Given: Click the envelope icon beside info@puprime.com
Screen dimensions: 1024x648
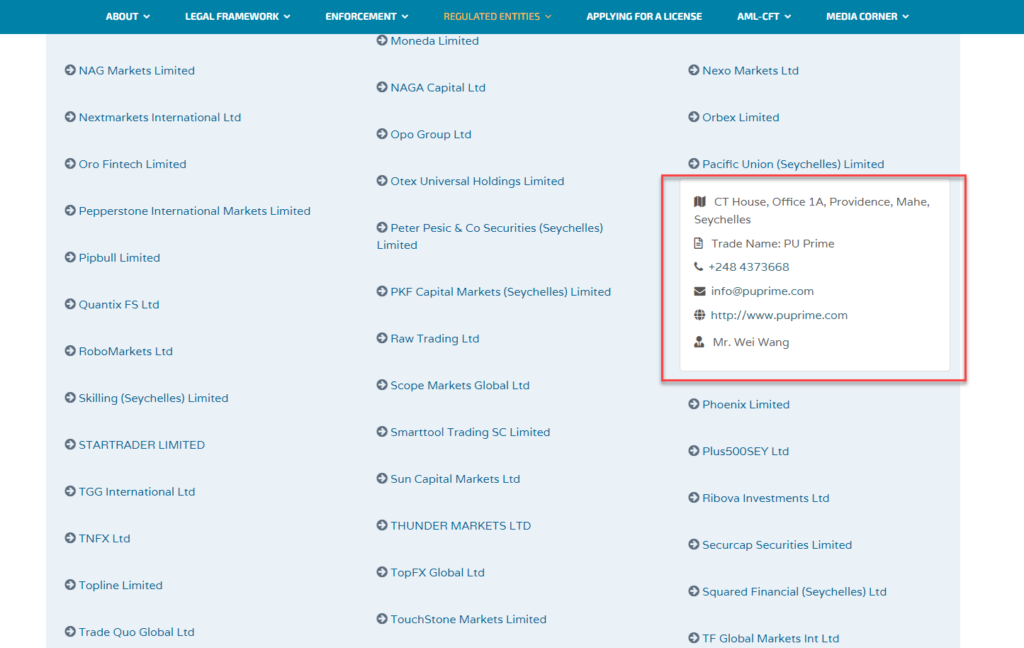Looking at the screenshot, I should coord(699,291).
